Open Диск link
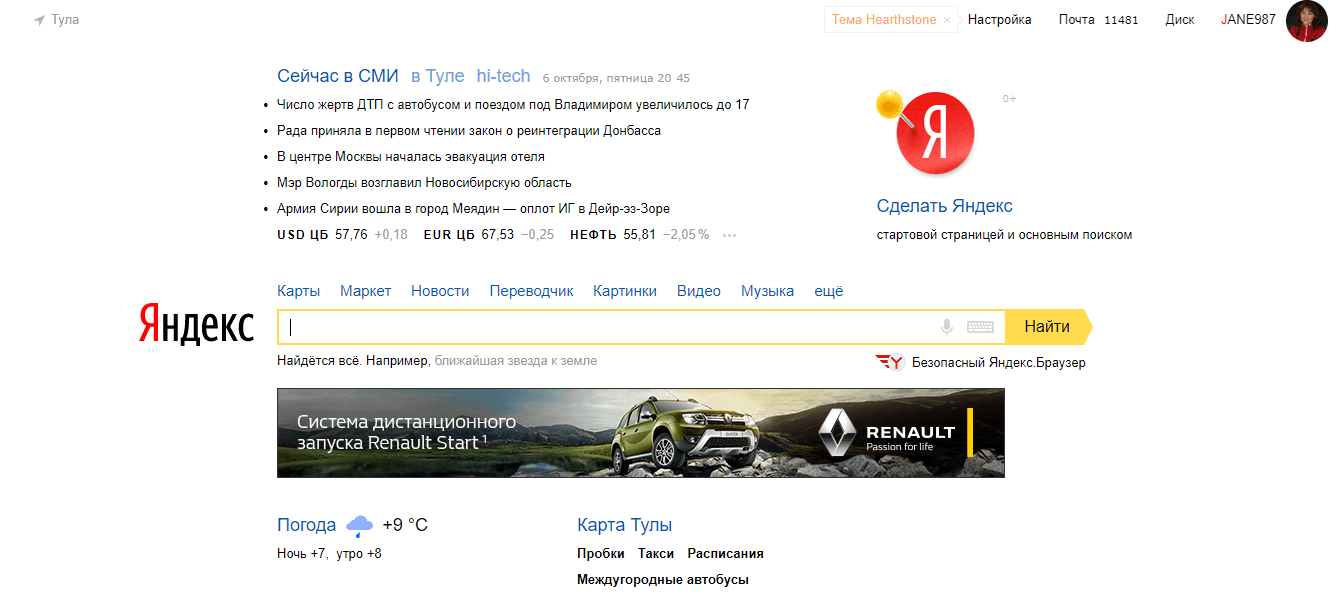Image resolution: width=1343 pixels, height=611 pixels. click(1180, 20)
